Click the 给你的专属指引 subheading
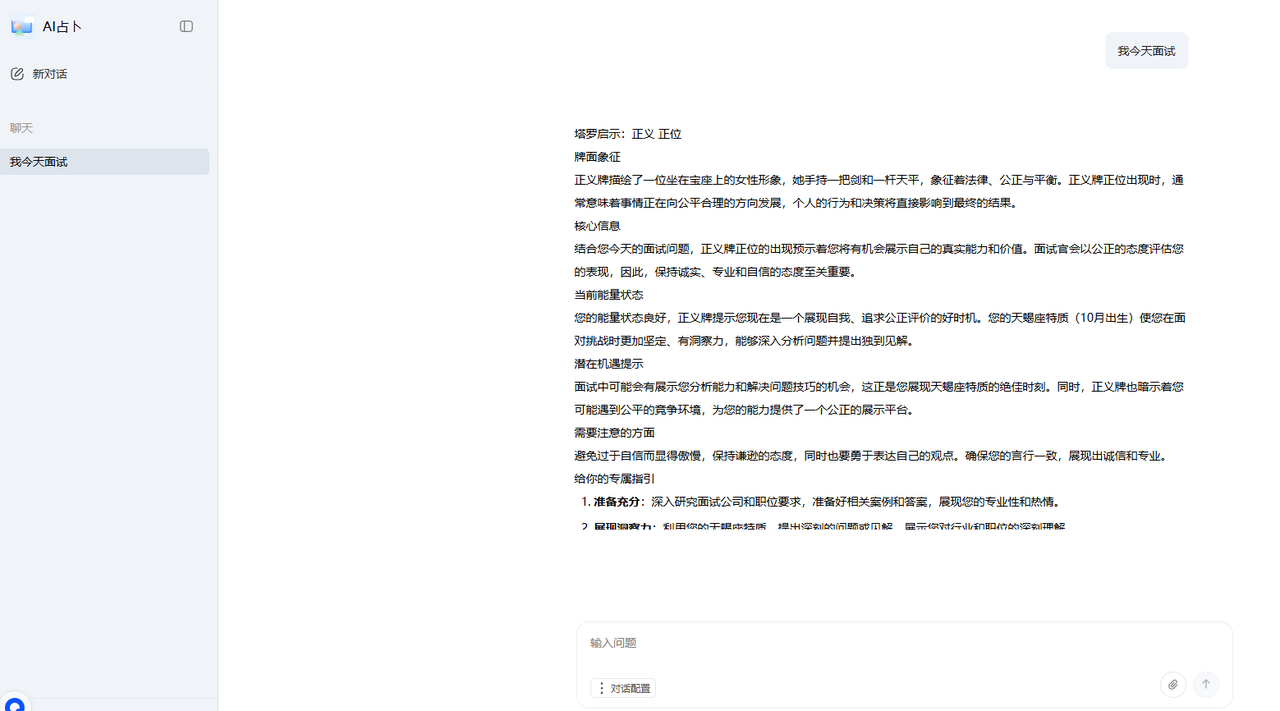 (x=614, y=479)
